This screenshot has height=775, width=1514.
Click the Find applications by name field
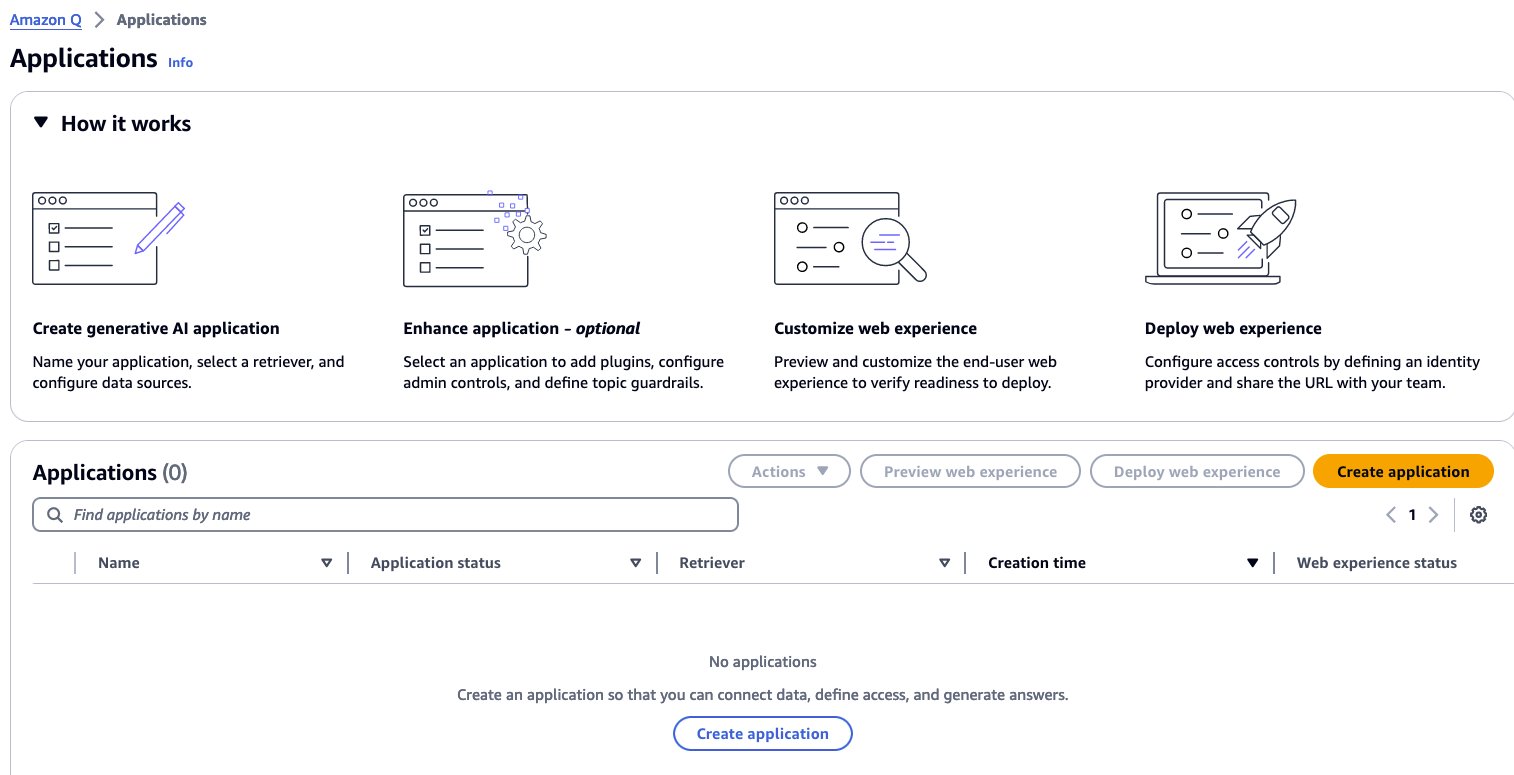(385, 515)
